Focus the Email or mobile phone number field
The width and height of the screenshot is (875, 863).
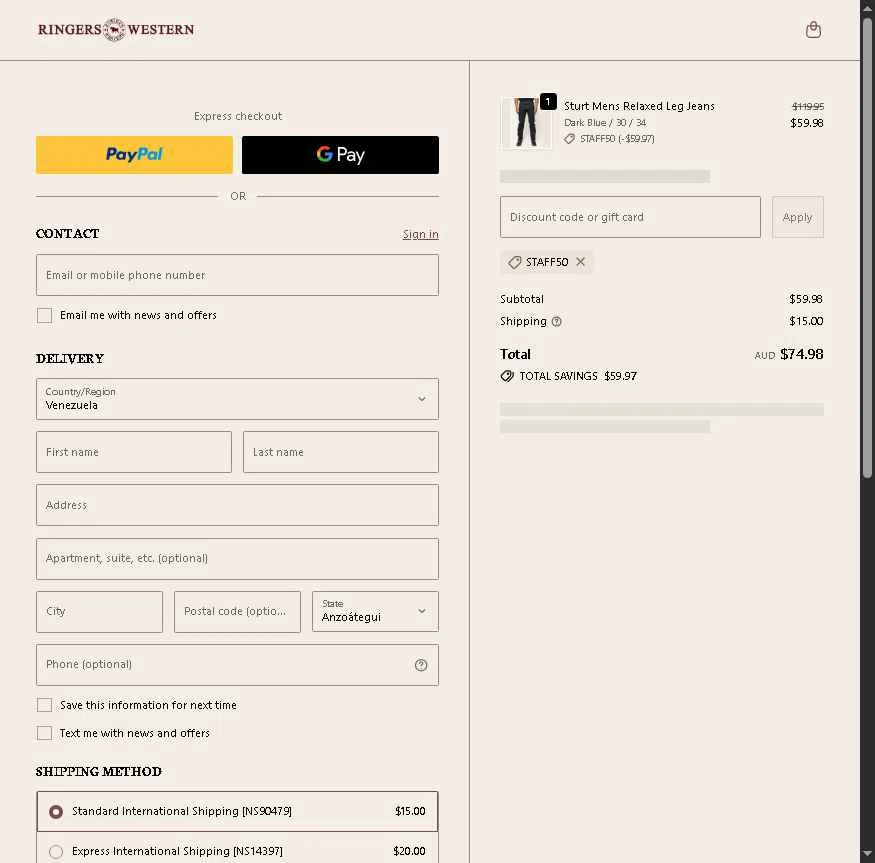tap(237, 275)
